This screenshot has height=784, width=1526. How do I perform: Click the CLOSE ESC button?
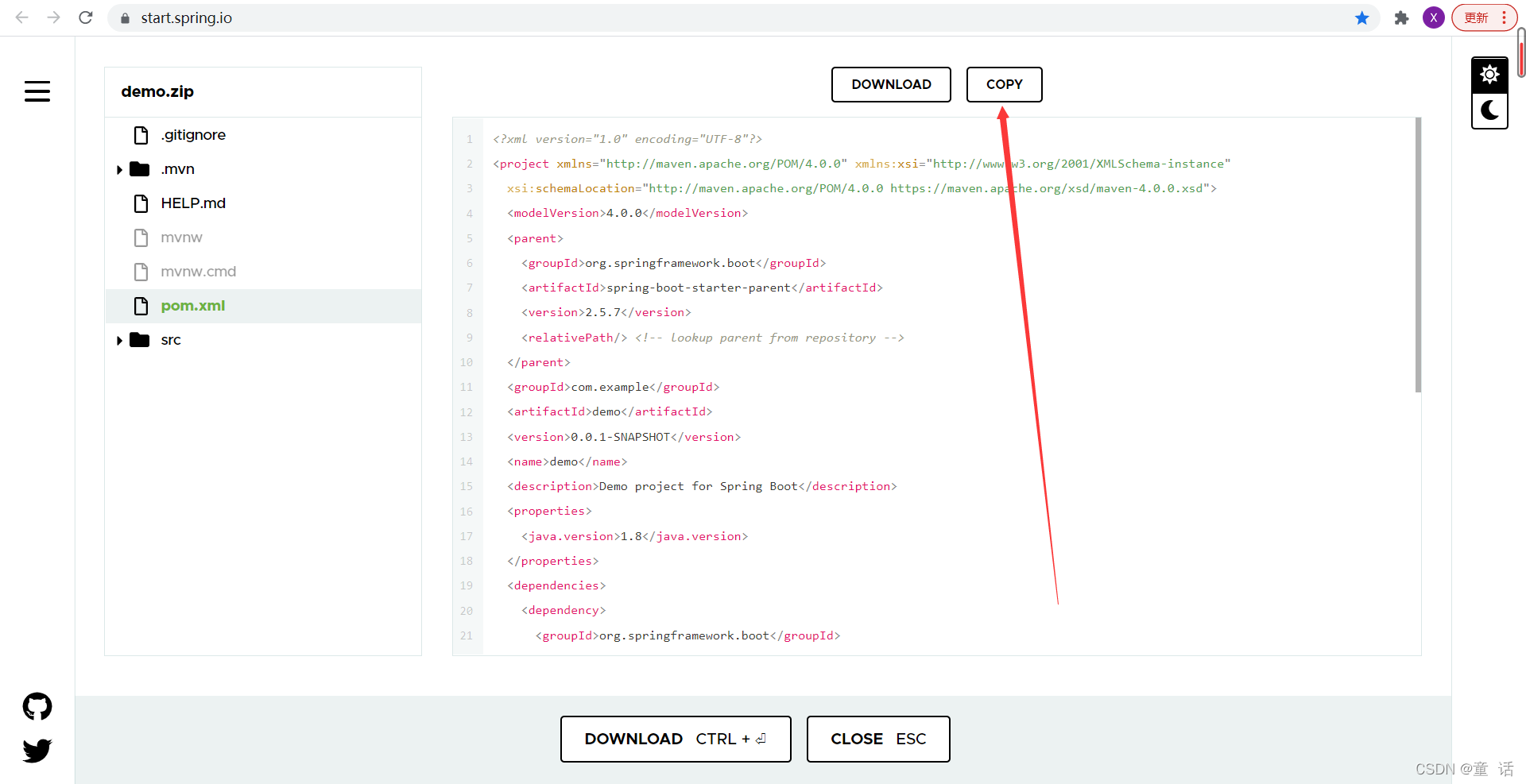click(878, 739)
